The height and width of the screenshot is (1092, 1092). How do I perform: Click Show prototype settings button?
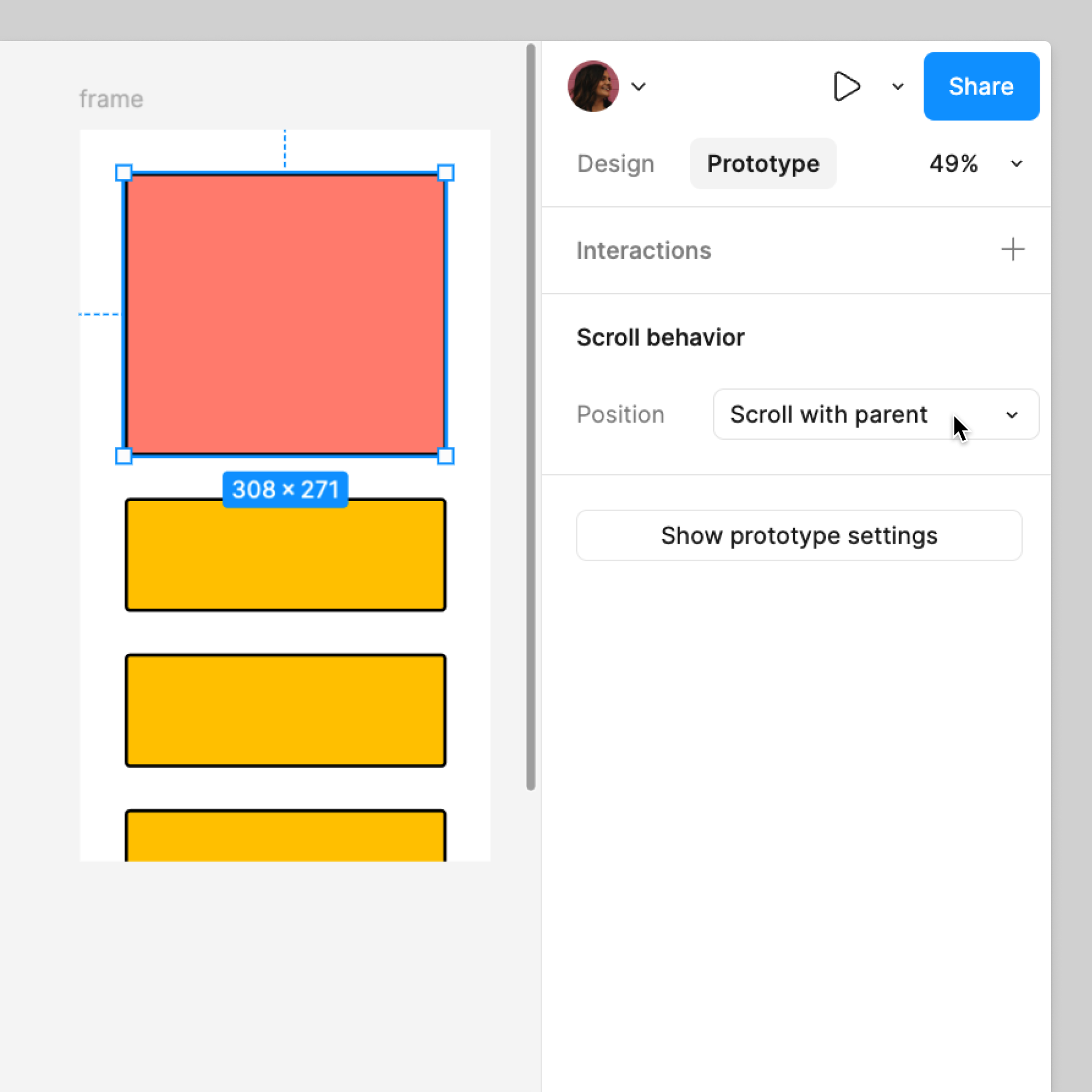pyautogui.click(x=799, y=536)
